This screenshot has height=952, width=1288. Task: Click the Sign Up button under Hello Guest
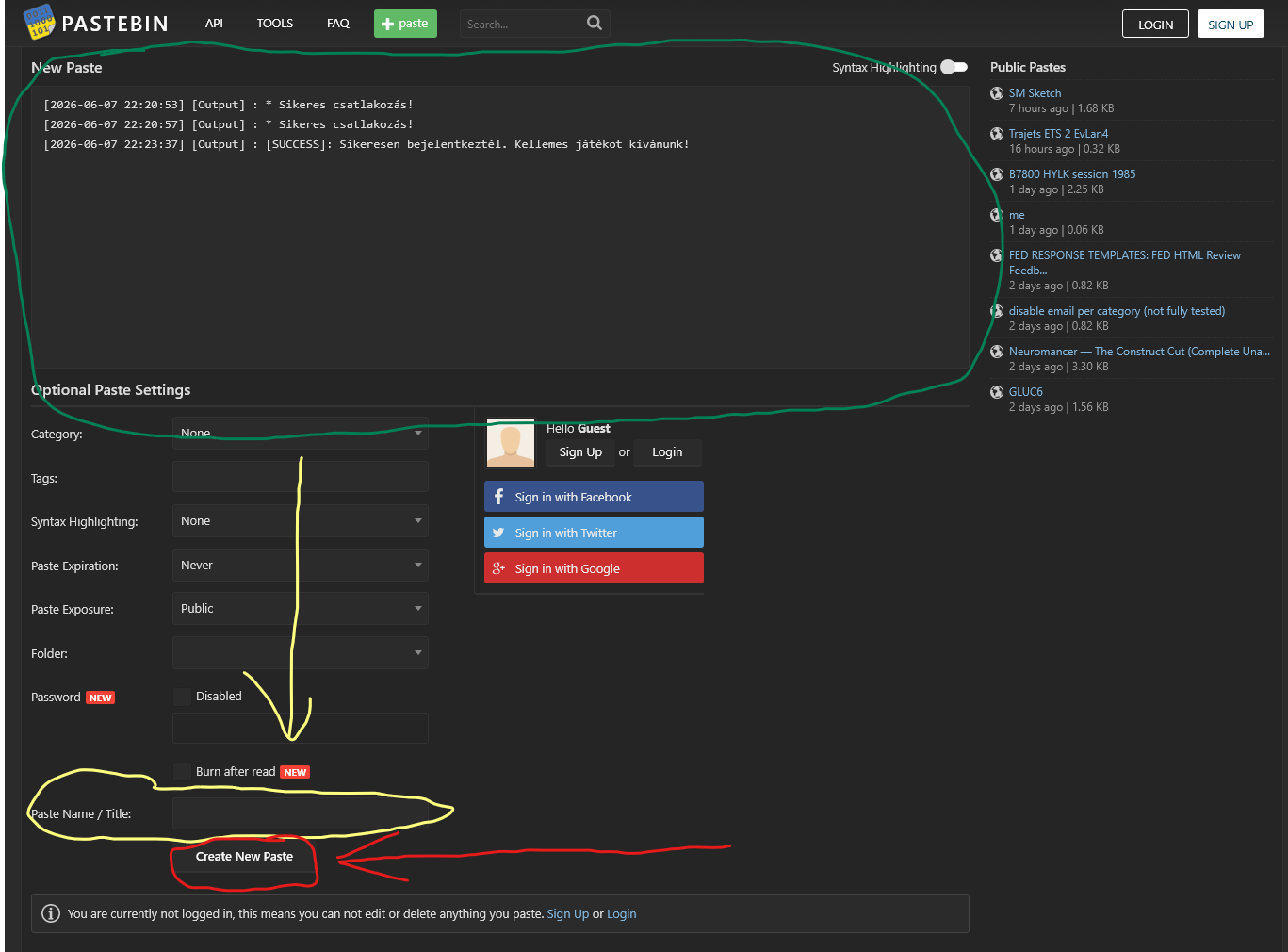coord(580,452)
